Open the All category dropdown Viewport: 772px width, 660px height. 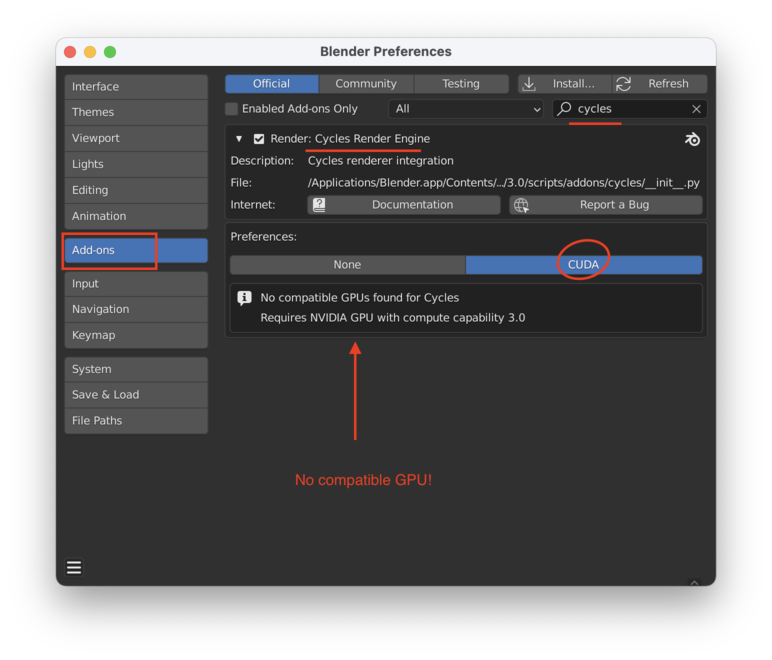[466, 109]
